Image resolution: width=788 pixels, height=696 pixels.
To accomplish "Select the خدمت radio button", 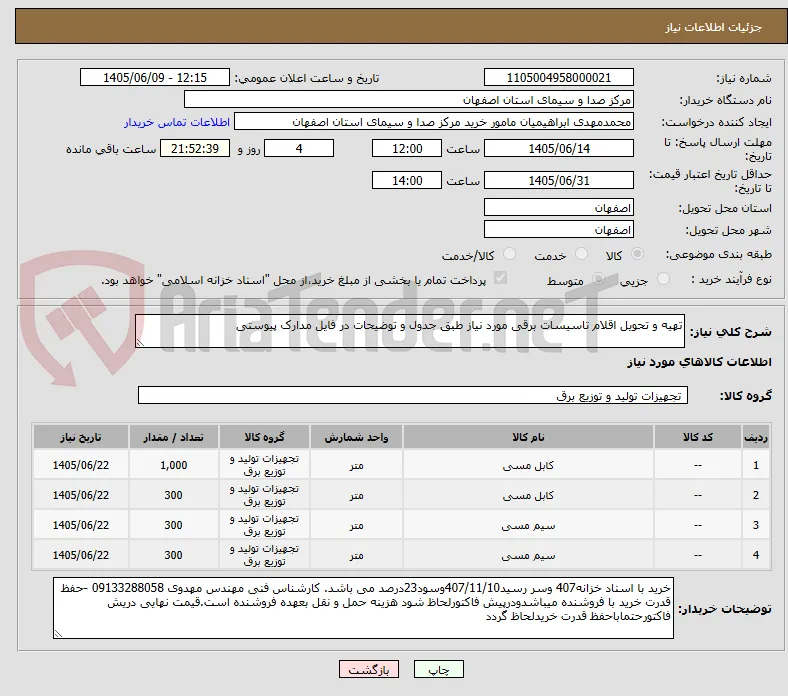I will click(581, 254).
